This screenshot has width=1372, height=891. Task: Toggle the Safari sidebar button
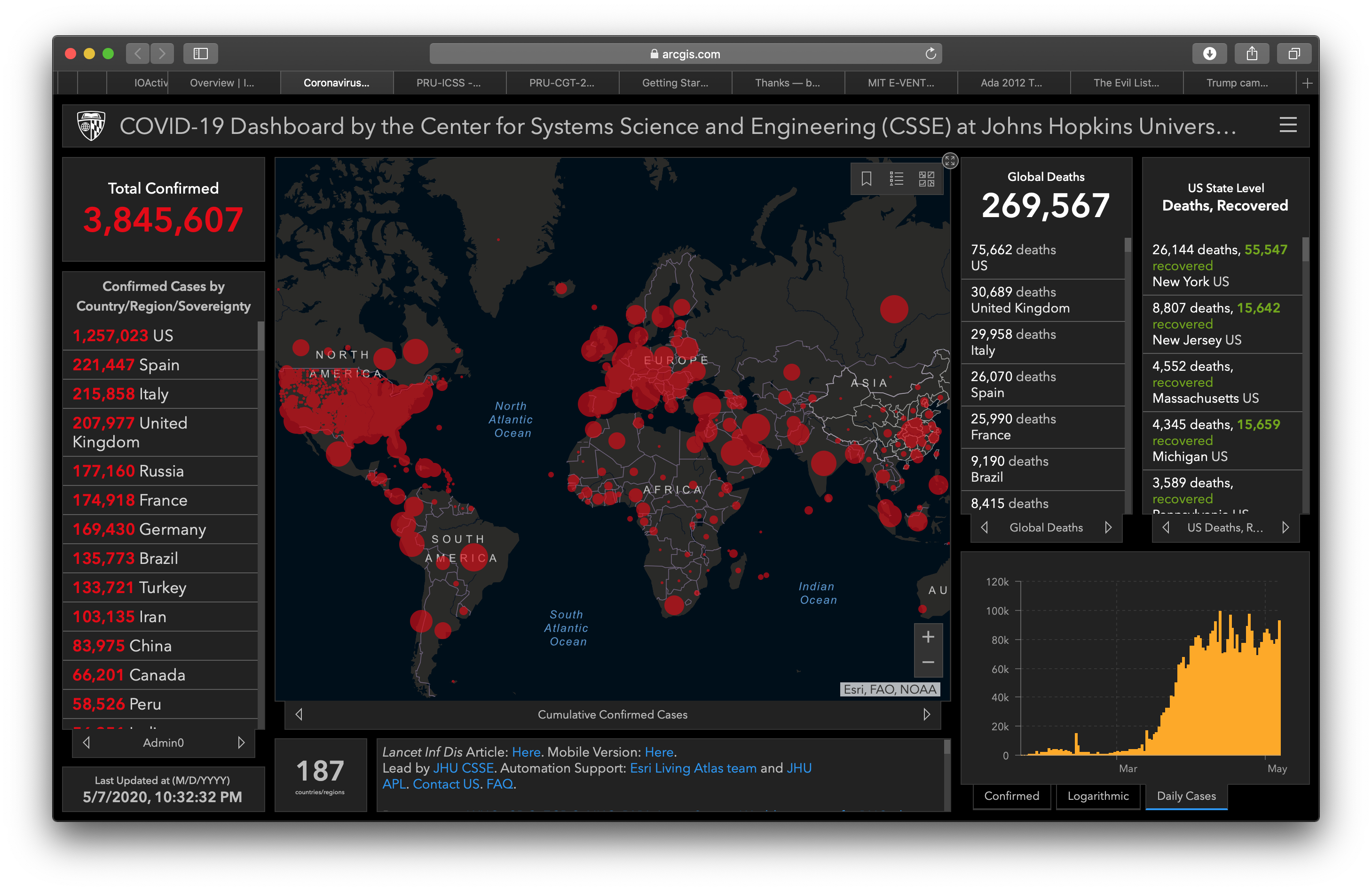click(x=201, y=54)
